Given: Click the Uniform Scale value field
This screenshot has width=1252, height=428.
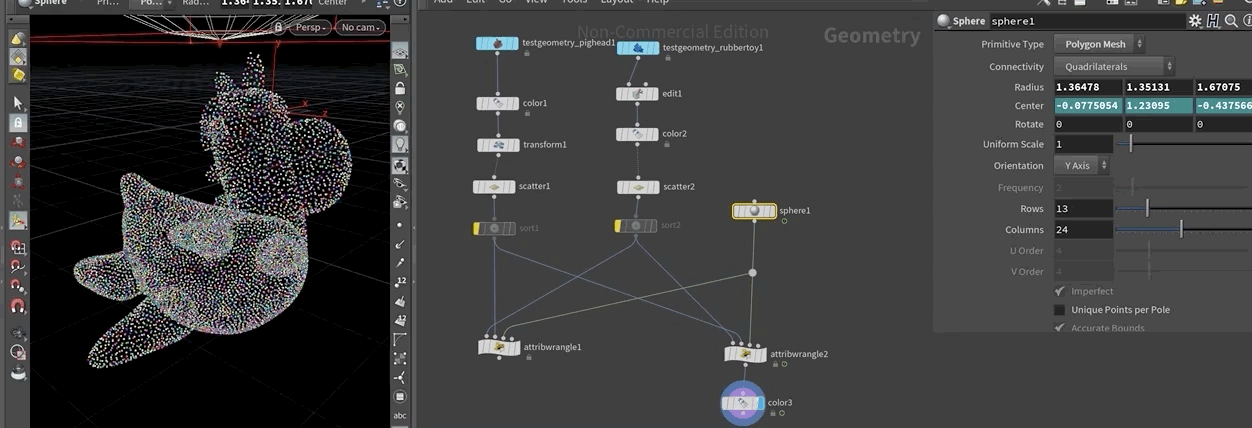Looking at the screenshot, I should [x=1083, y=144].
